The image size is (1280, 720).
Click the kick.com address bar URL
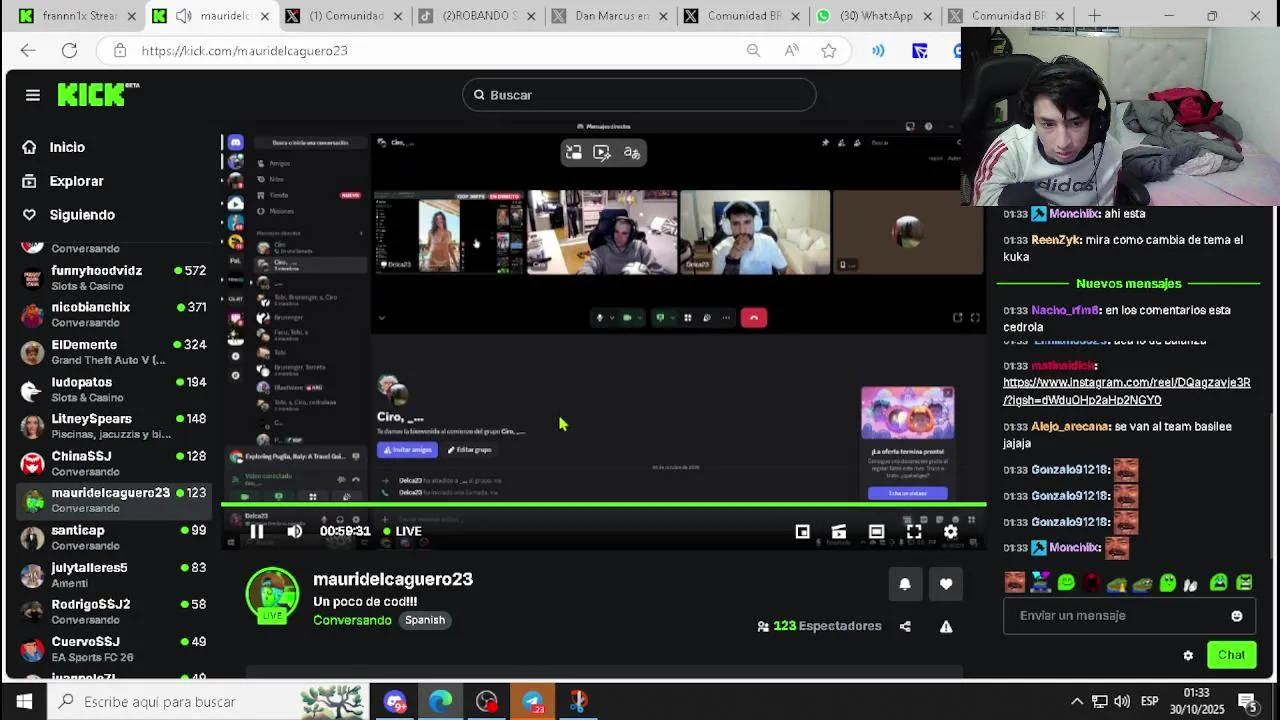(245, 51)
